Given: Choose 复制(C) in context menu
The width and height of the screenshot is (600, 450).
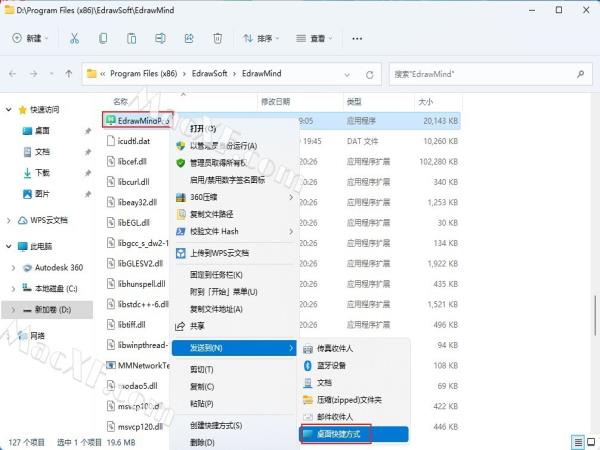Looking at the screenshot, I should coord(234,386).
